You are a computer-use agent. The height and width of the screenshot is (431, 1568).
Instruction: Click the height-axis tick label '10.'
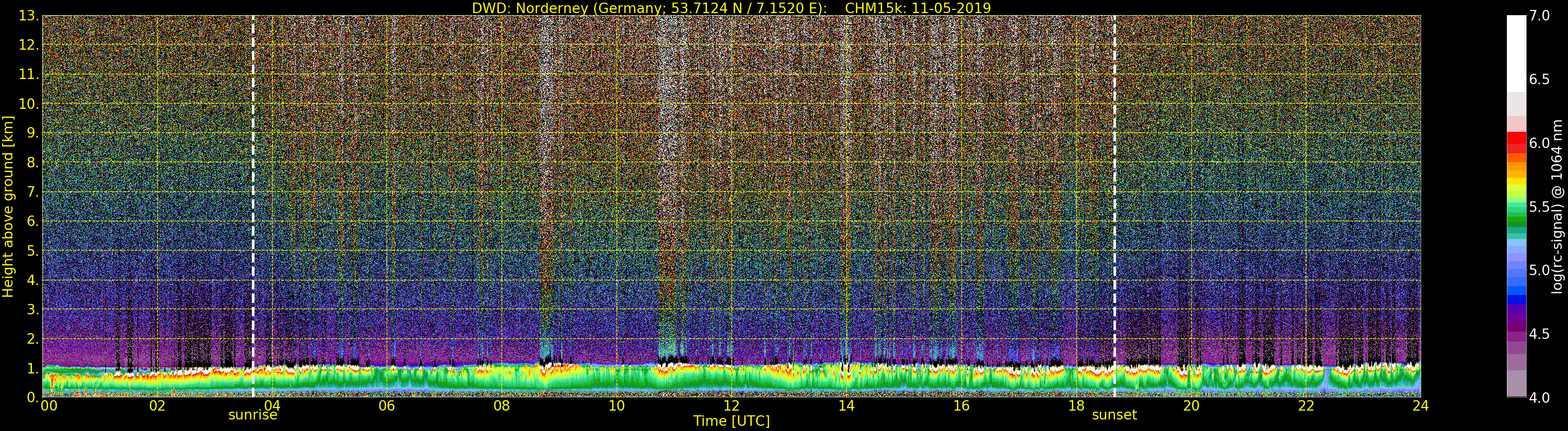pyautogui.click(x=29, y=104)
